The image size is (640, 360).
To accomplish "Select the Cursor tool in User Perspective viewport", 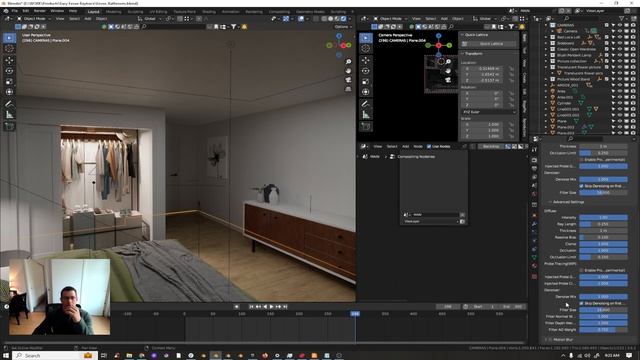I will tap(9, 49).
